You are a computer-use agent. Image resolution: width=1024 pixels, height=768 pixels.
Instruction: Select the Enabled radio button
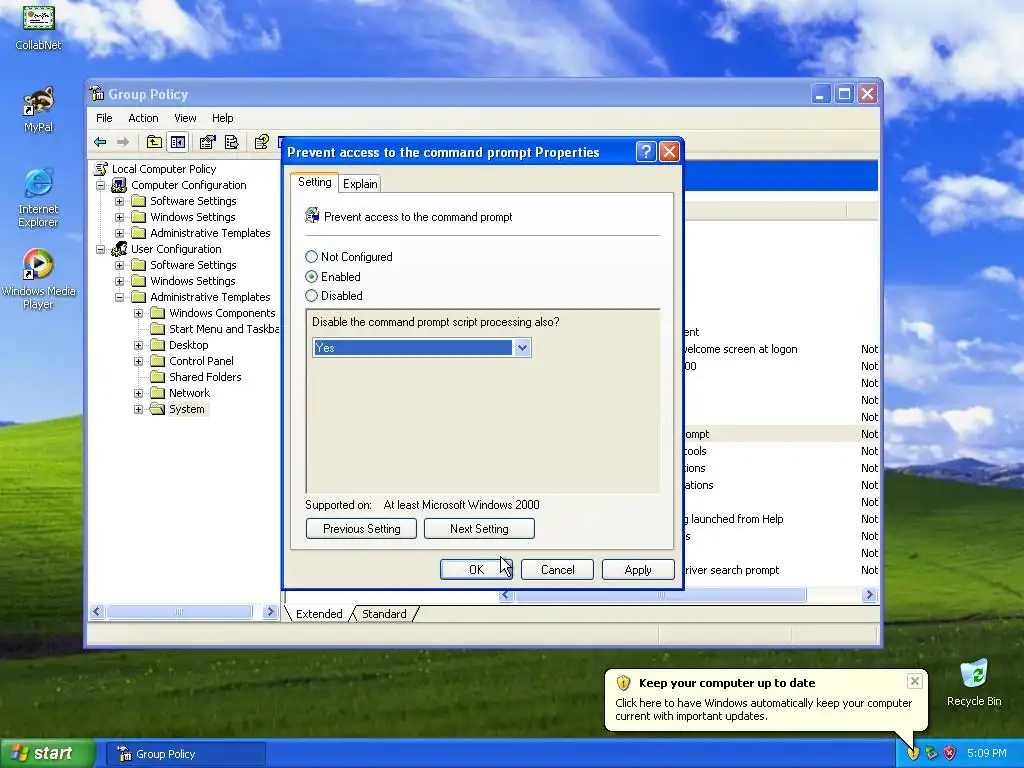(x=312, y=276)
